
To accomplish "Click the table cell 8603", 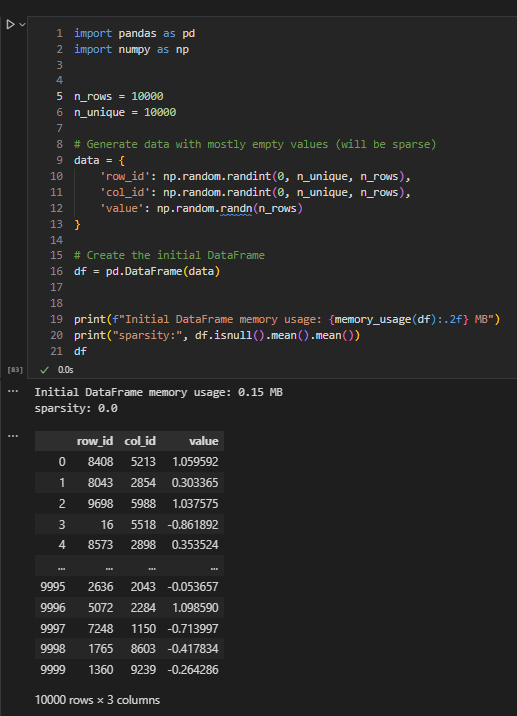I will 143,649.
